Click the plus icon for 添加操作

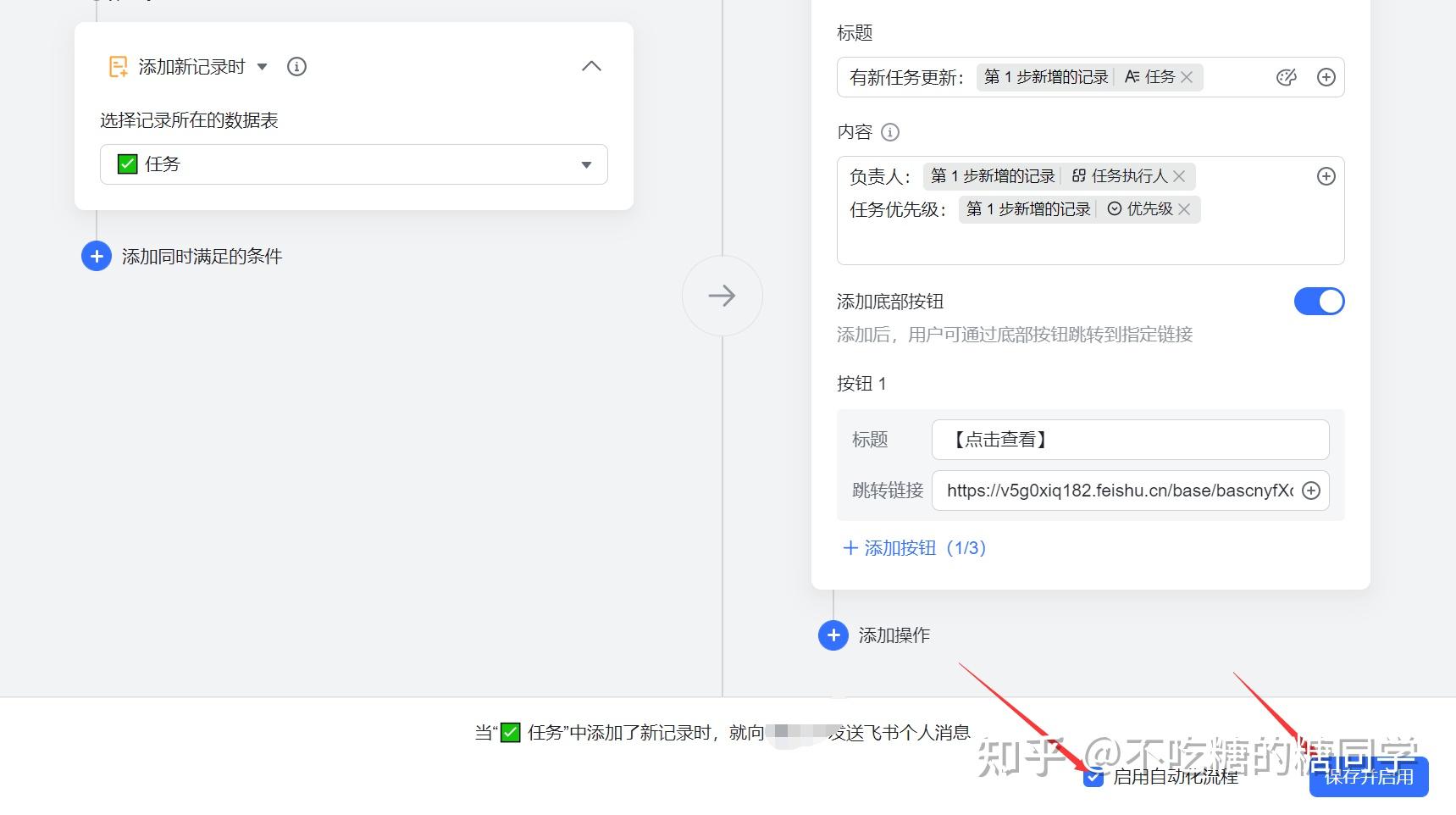[833, 635]
